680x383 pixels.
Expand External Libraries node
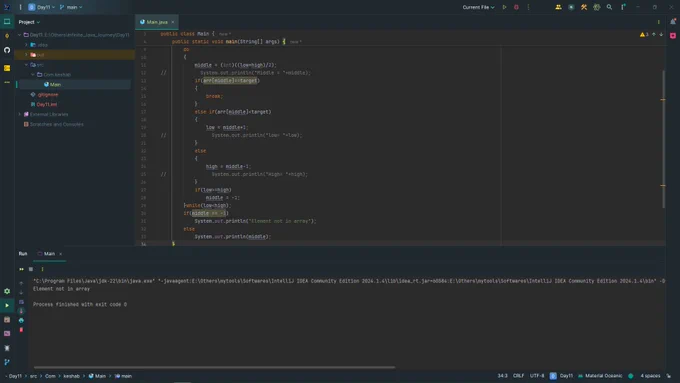[x=20, y=114]
